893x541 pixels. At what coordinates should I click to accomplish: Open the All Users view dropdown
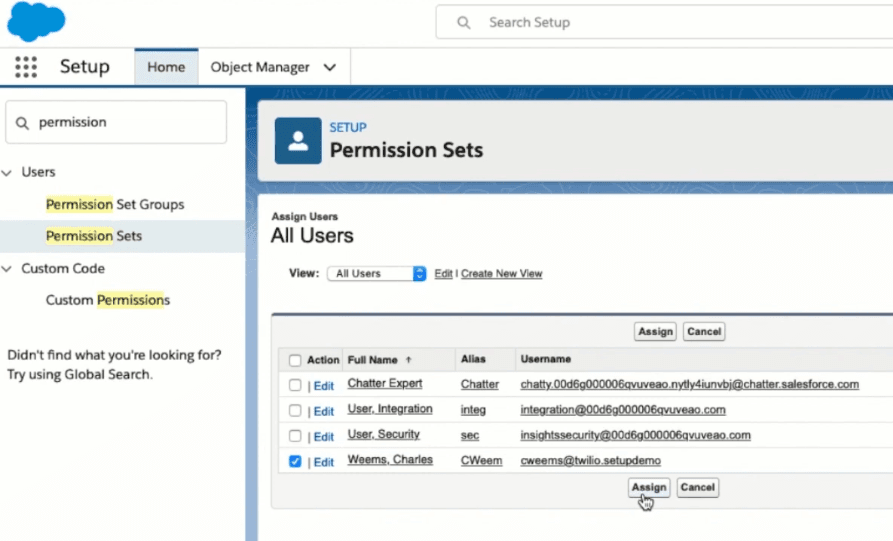tap(377, 273)
